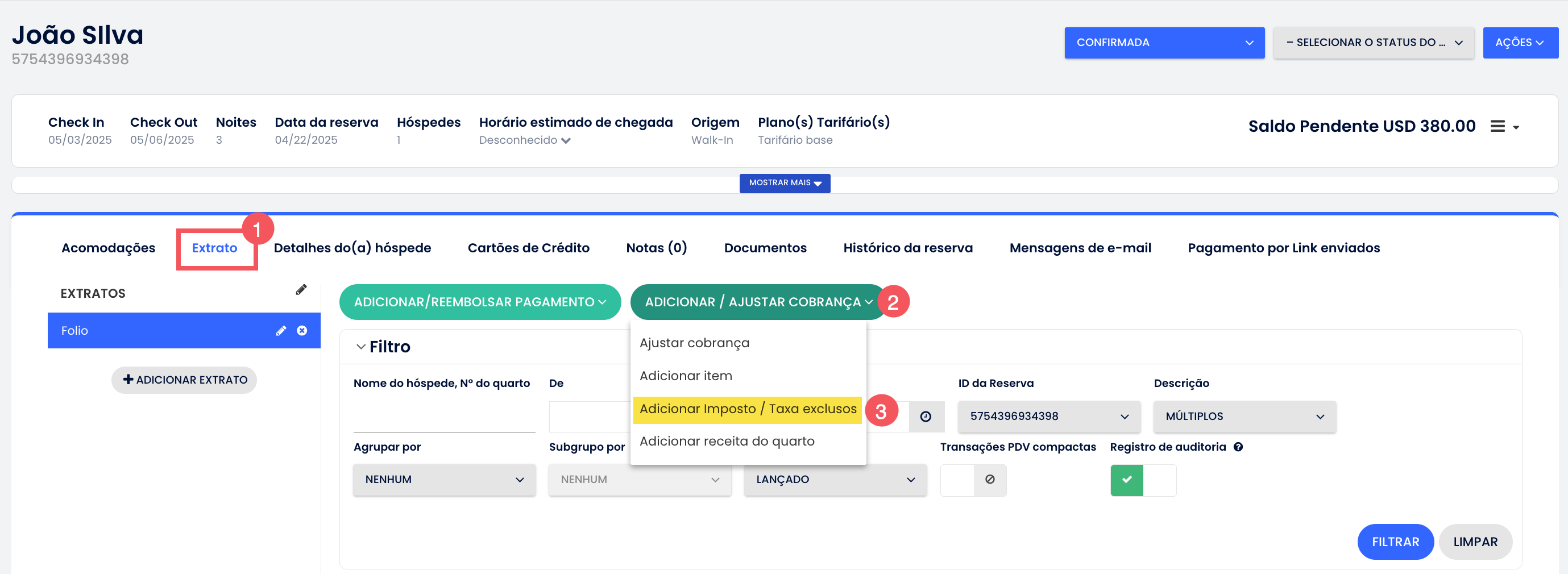
Task: Click the help icon beside Registro de auditoria
Action: click(1238, 447)
